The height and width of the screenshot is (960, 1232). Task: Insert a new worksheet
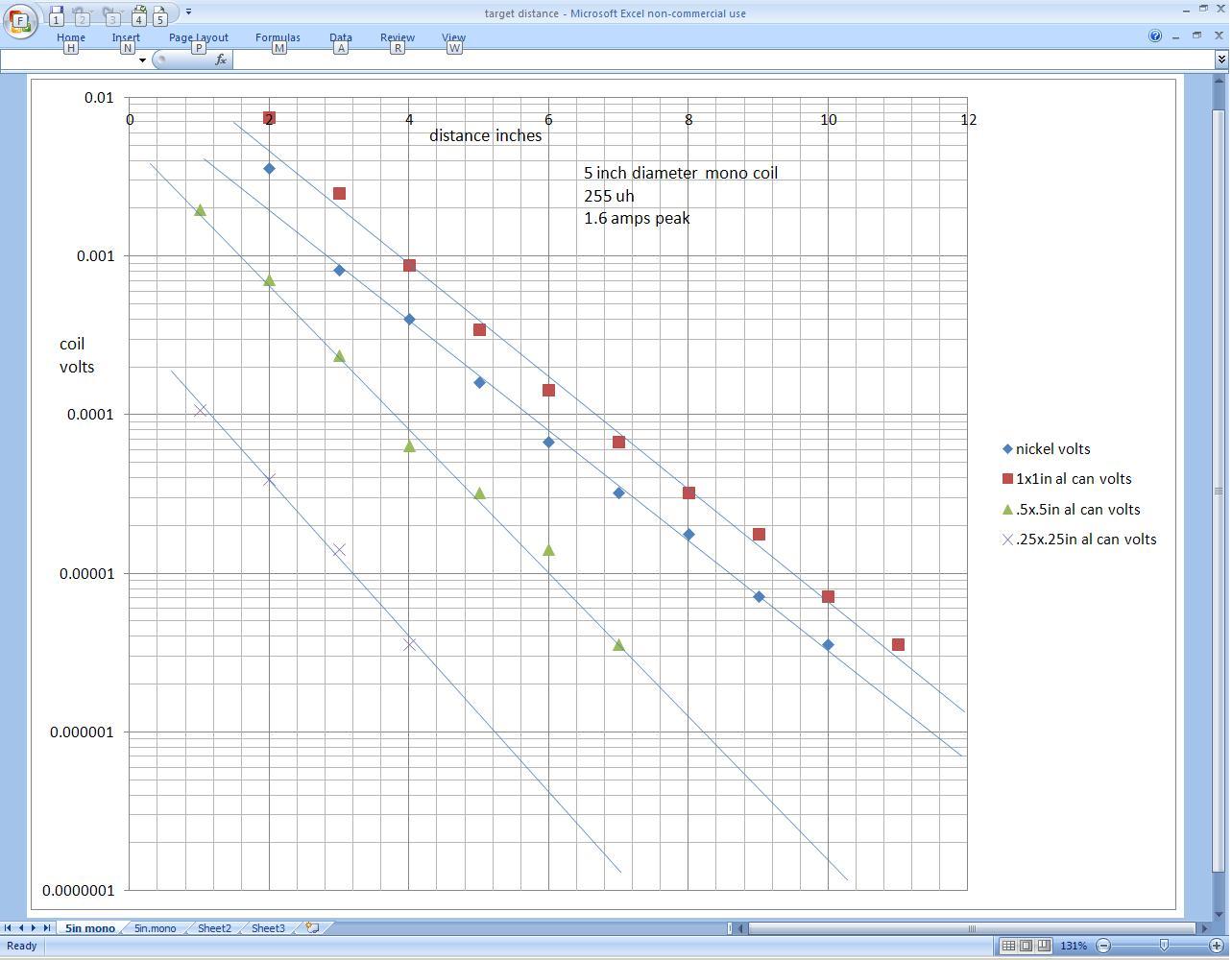click(312, 928)
